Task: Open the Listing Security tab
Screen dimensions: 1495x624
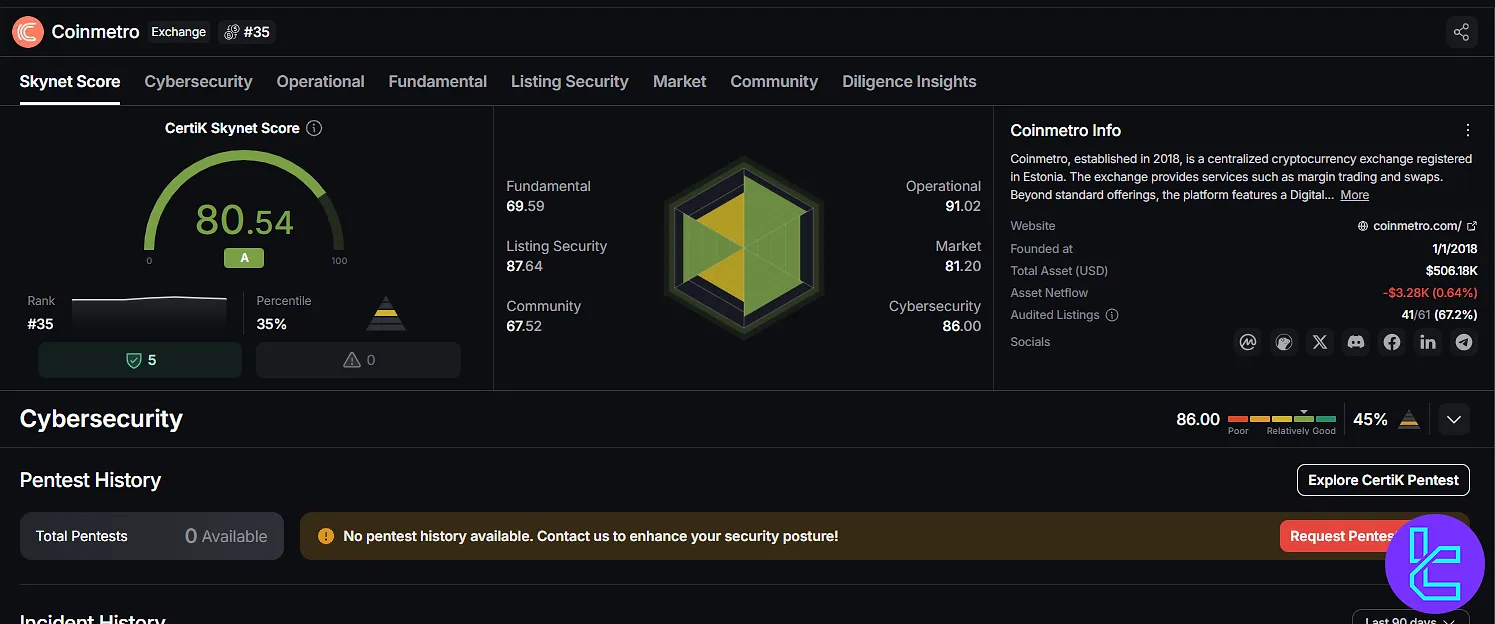Action: coord(570,82)
